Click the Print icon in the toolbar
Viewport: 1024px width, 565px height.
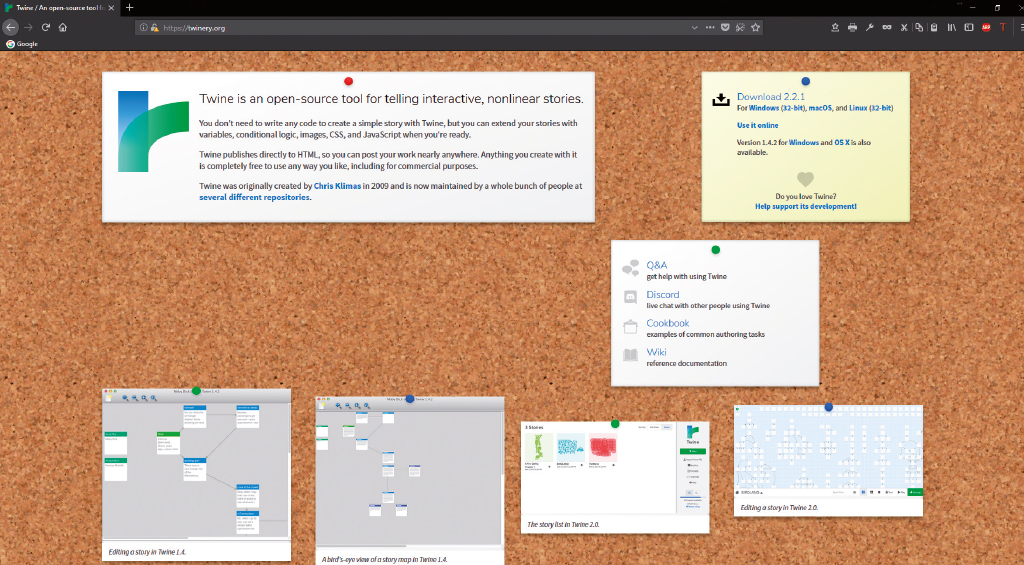pos(852,27)
